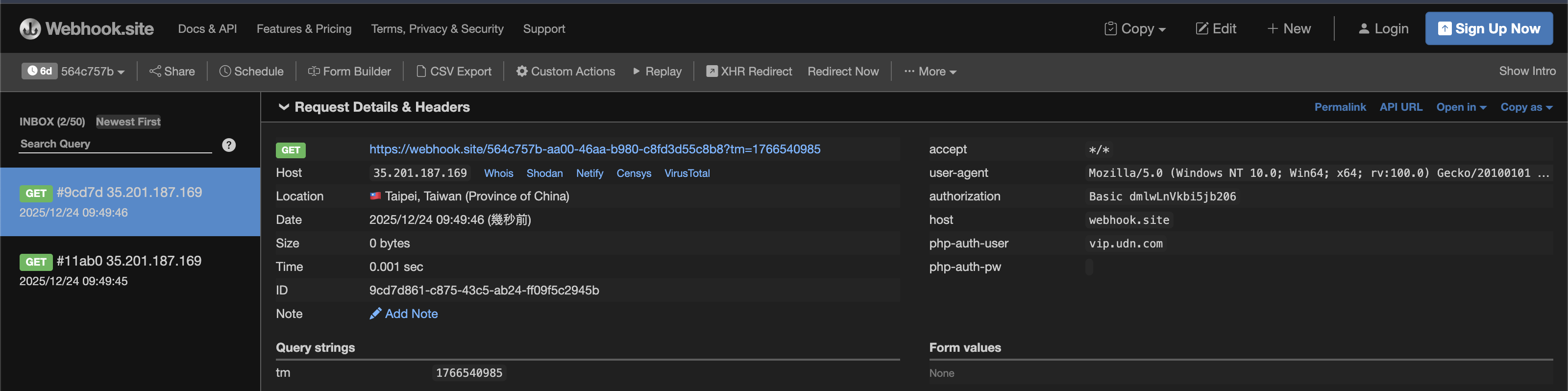Go to Terms, Privacy & Security
Image resolution: width=1568 pixels, height=391 pixels.
click(x=437, y=28)
